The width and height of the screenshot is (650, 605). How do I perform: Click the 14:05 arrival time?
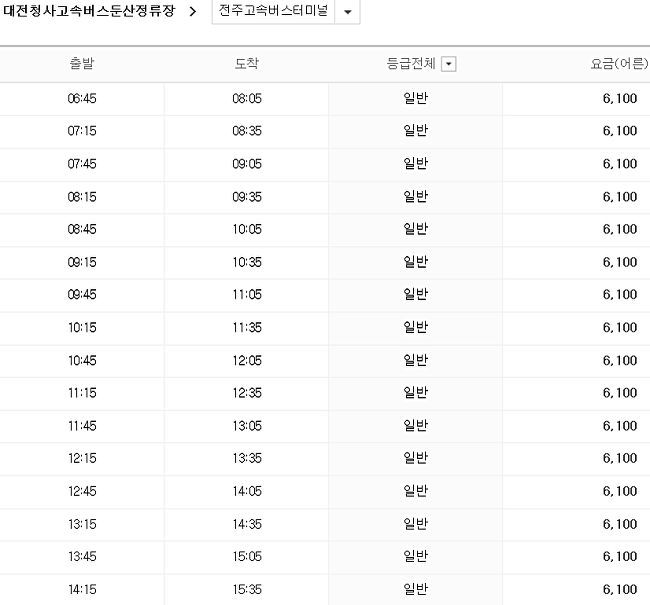coord(247,491)
